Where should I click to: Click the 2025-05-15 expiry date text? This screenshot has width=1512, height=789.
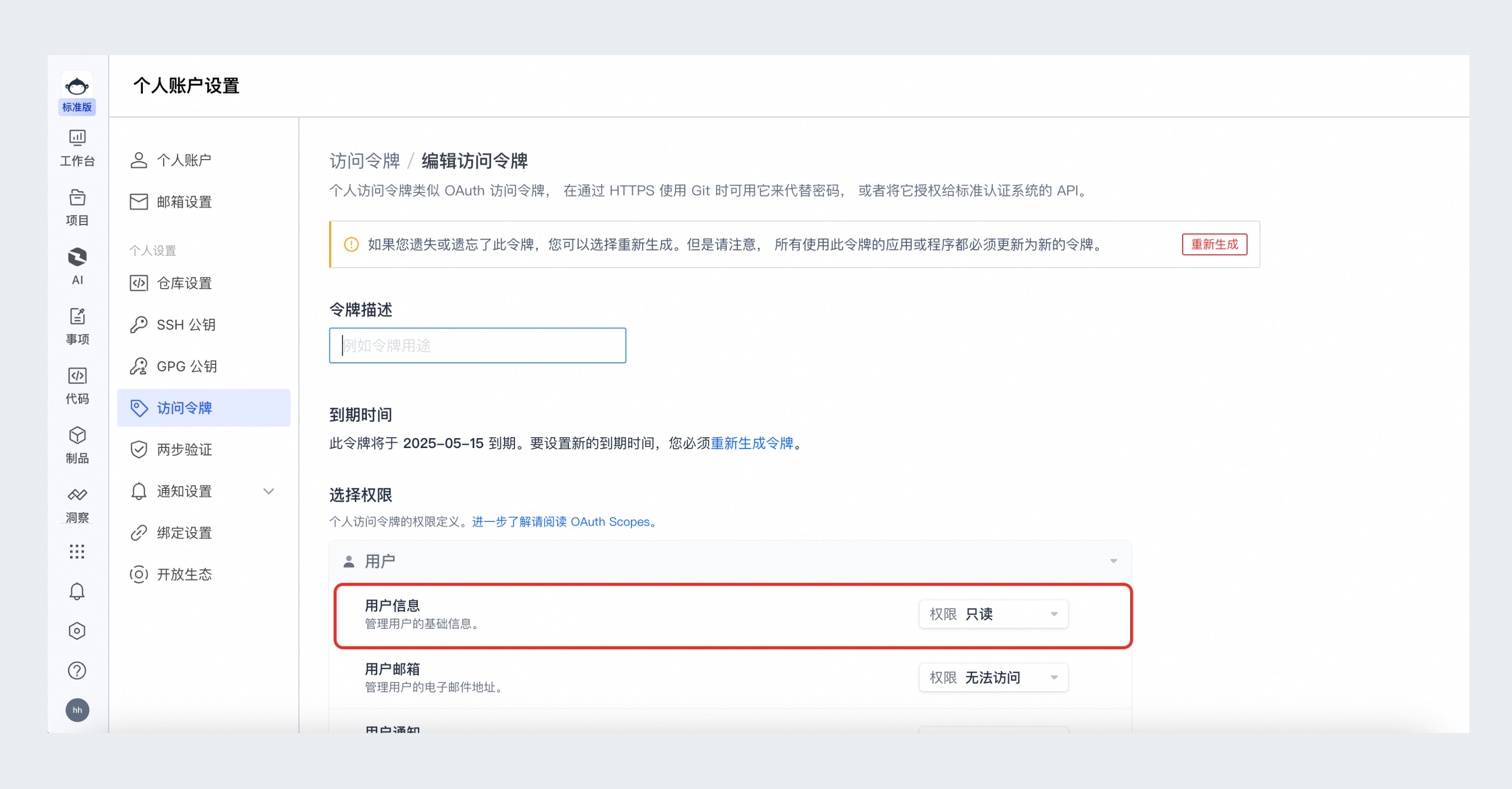(x=443, y=443)
